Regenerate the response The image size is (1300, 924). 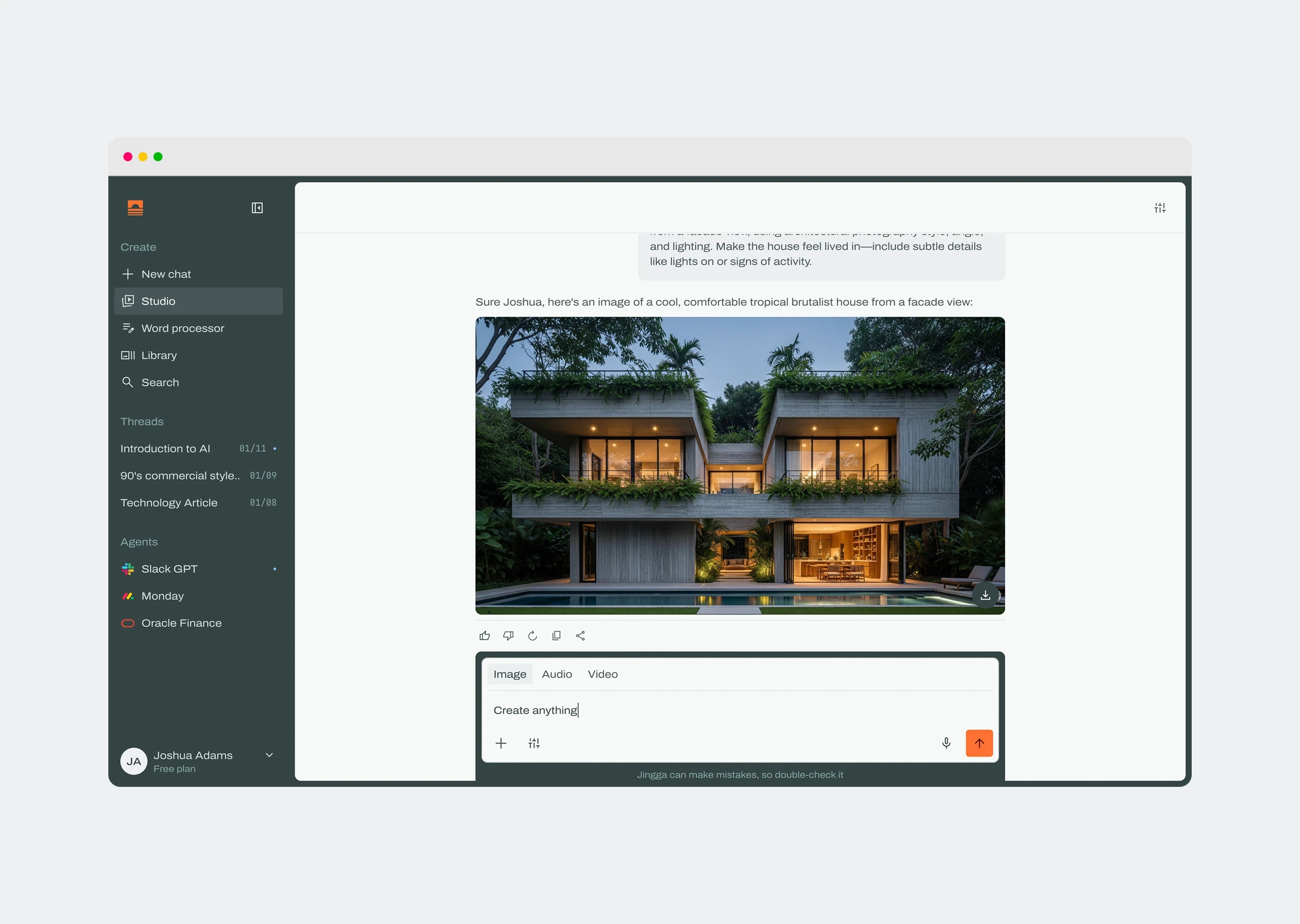click(x=532, y=636)
